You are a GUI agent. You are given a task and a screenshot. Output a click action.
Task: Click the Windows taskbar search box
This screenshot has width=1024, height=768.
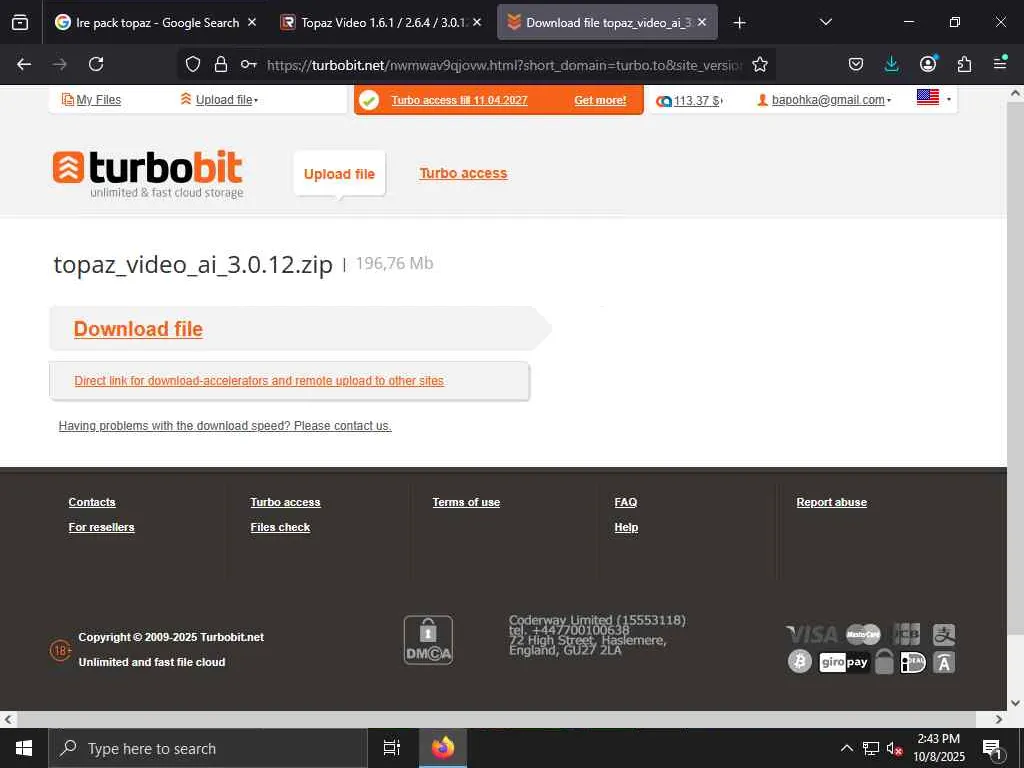click(x=208, y=748)
